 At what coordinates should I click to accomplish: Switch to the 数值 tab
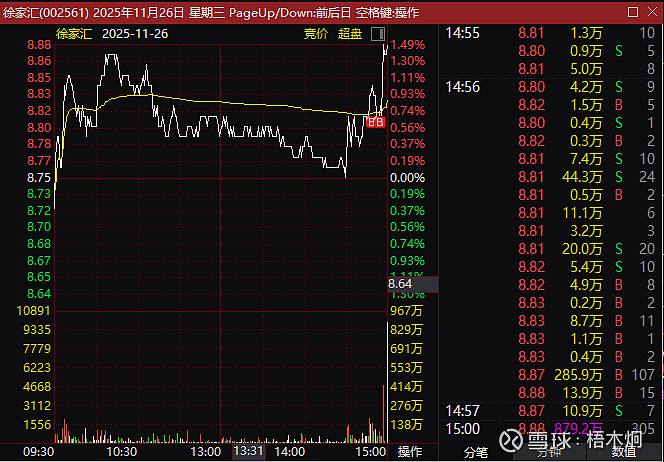click(x=623, y=453)
